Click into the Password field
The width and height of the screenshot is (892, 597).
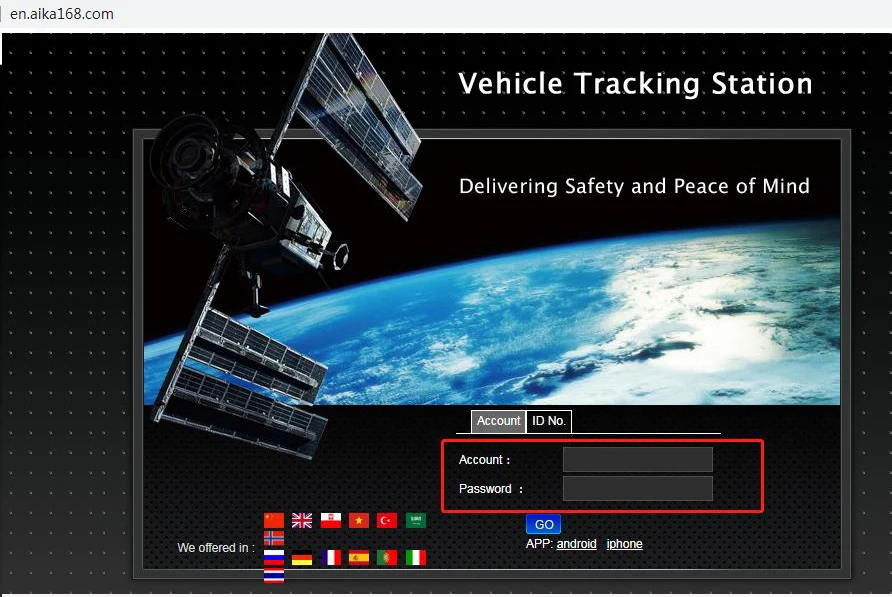click(638, 488)
